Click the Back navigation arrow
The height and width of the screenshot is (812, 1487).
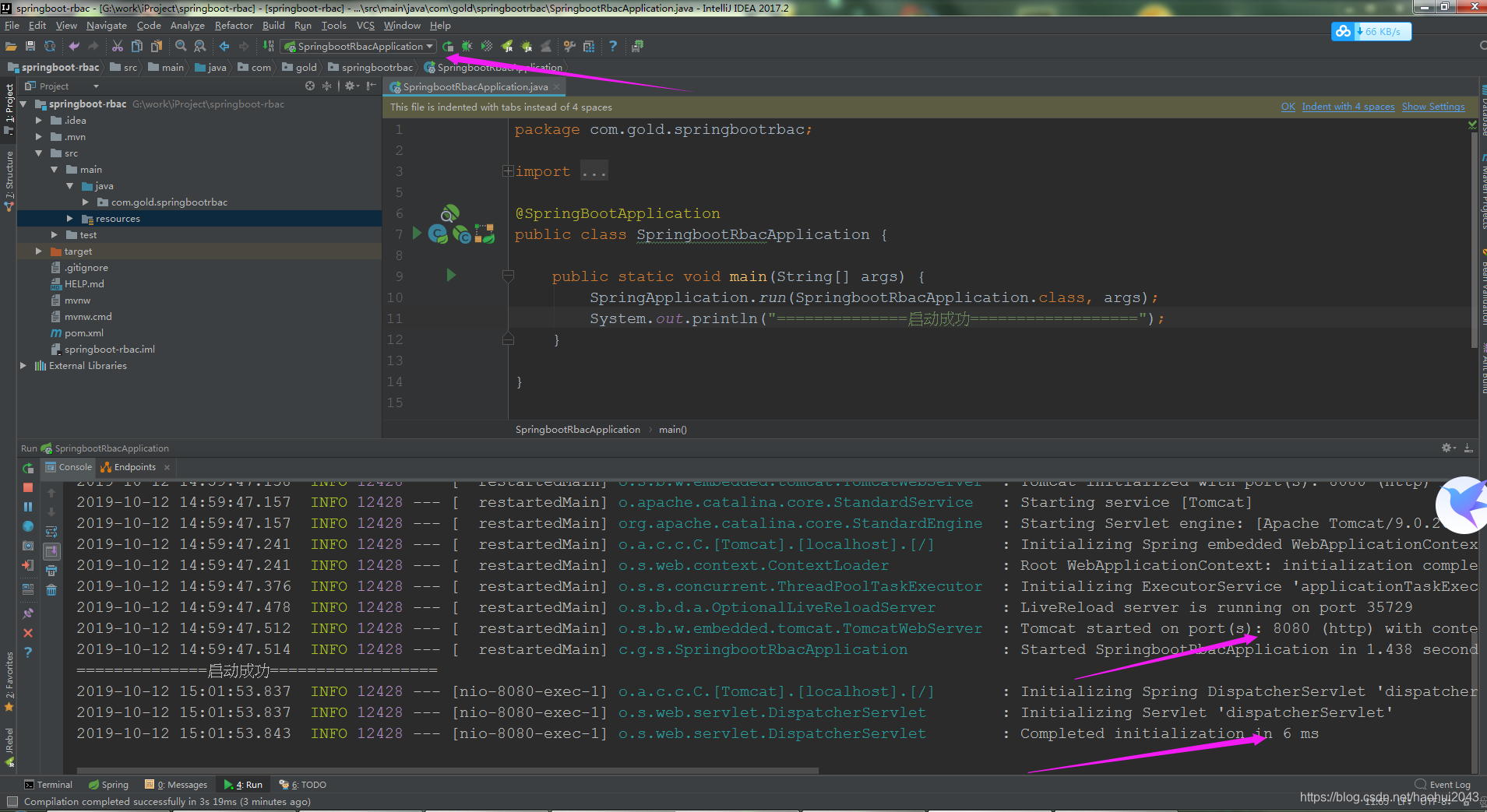[224, 47]
